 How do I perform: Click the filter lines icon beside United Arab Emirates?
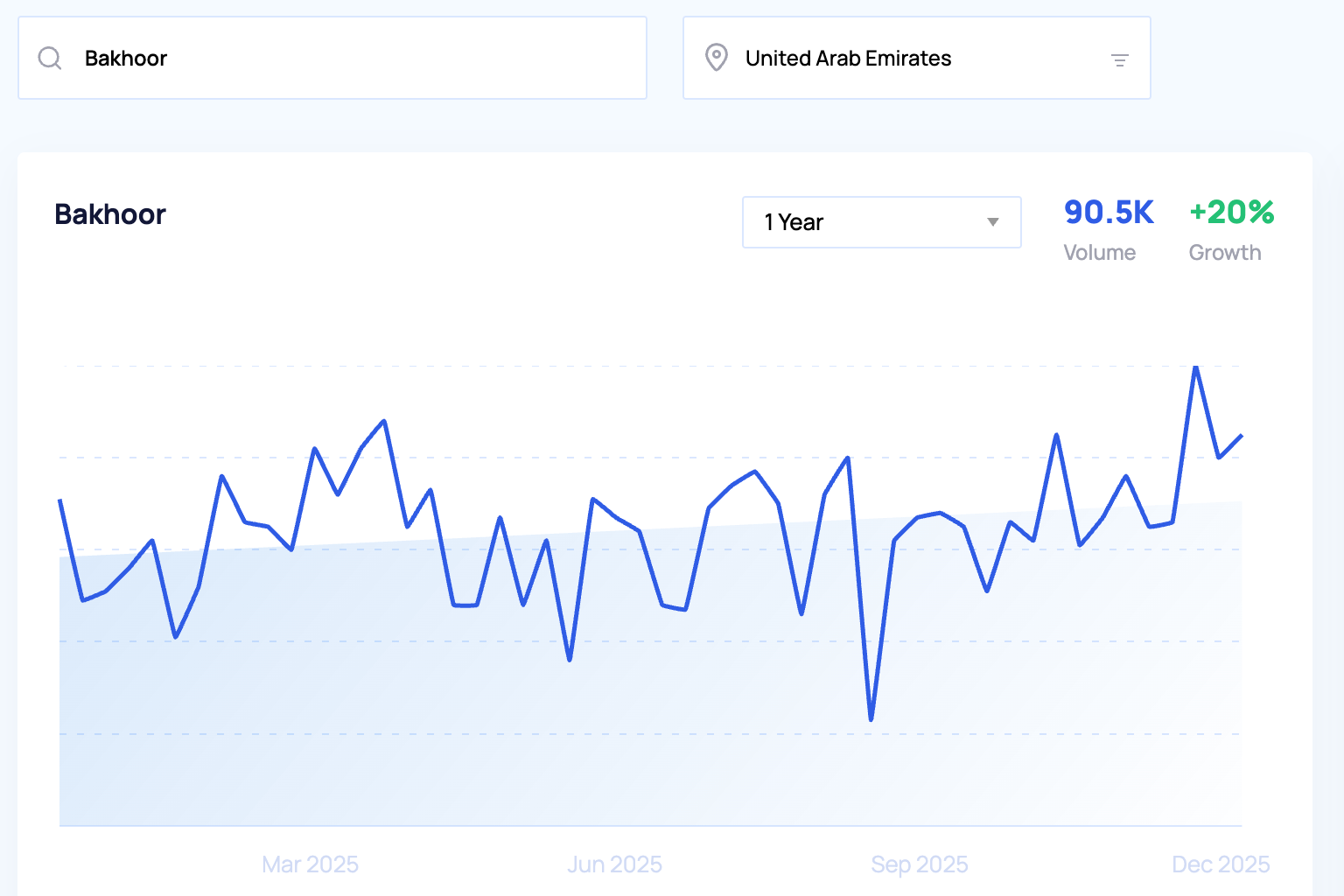(1119, 59)
